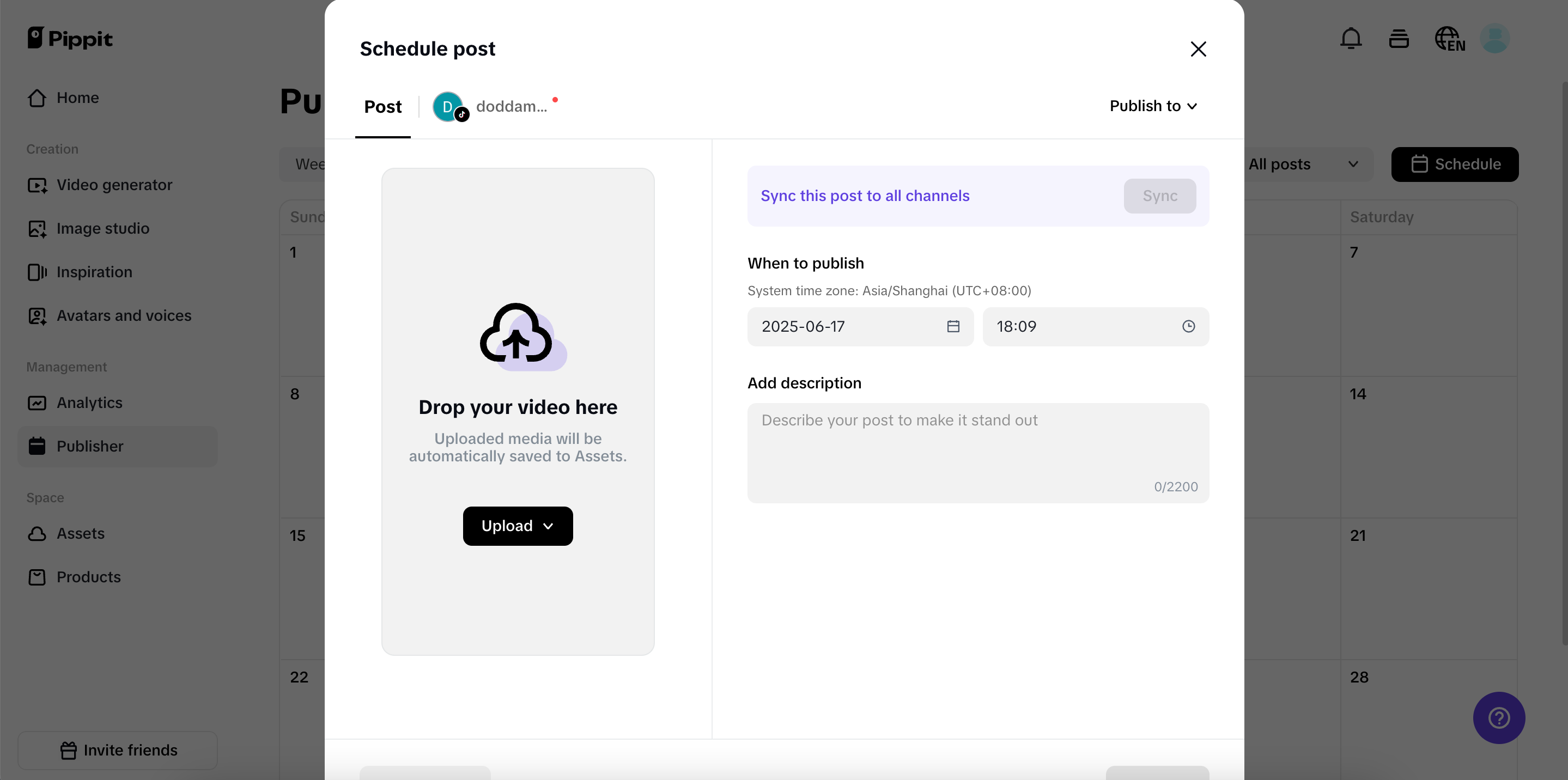The image size is (1568, 780).
Task: Open the All posts filter dropdown
Action: coord(1308,164)
